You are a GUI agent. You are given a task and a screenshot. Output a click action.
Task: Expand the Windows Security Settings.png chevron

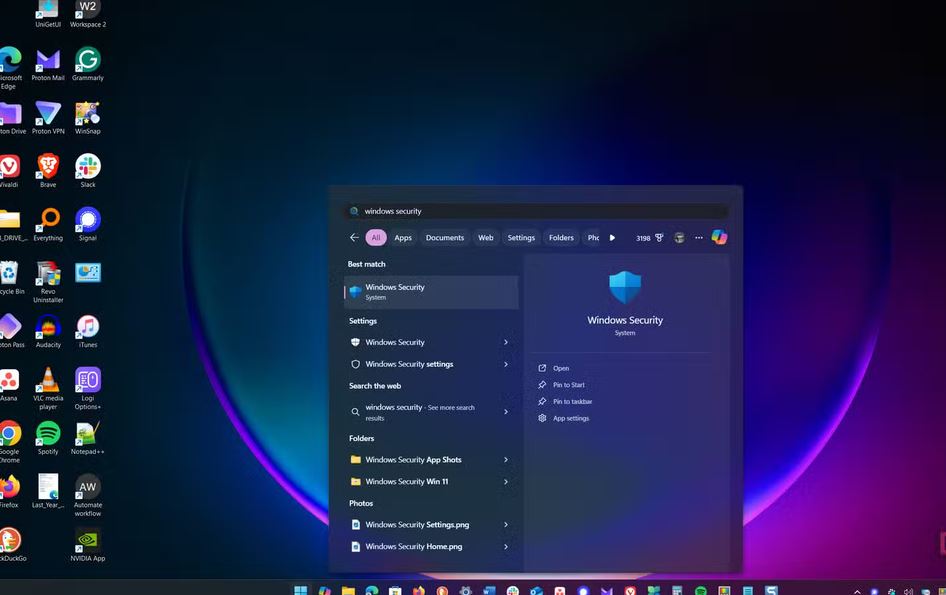point(506,525)
